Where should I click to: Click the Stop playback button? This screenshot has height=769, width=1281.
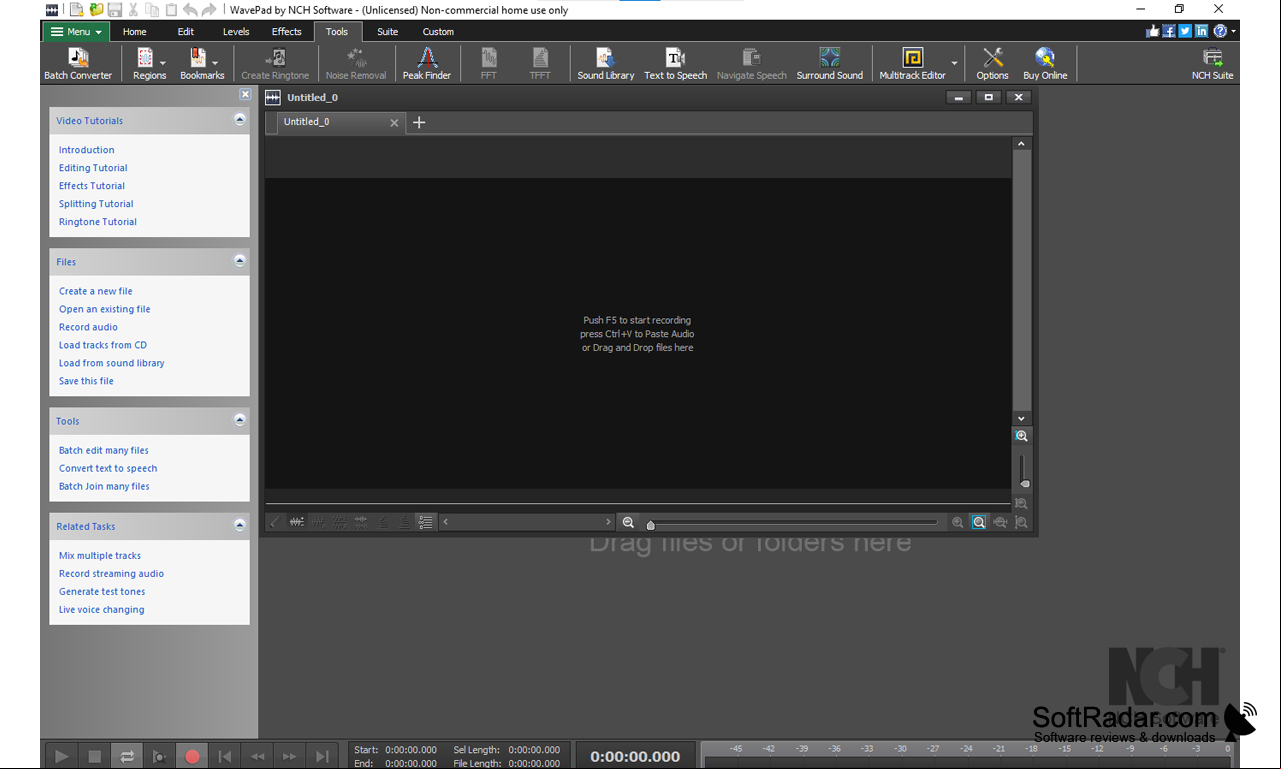[94, 757]
